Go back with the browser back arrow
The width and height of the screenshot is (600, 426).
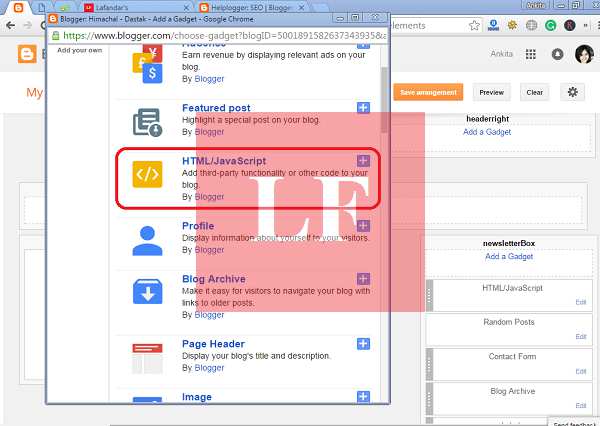11,25
